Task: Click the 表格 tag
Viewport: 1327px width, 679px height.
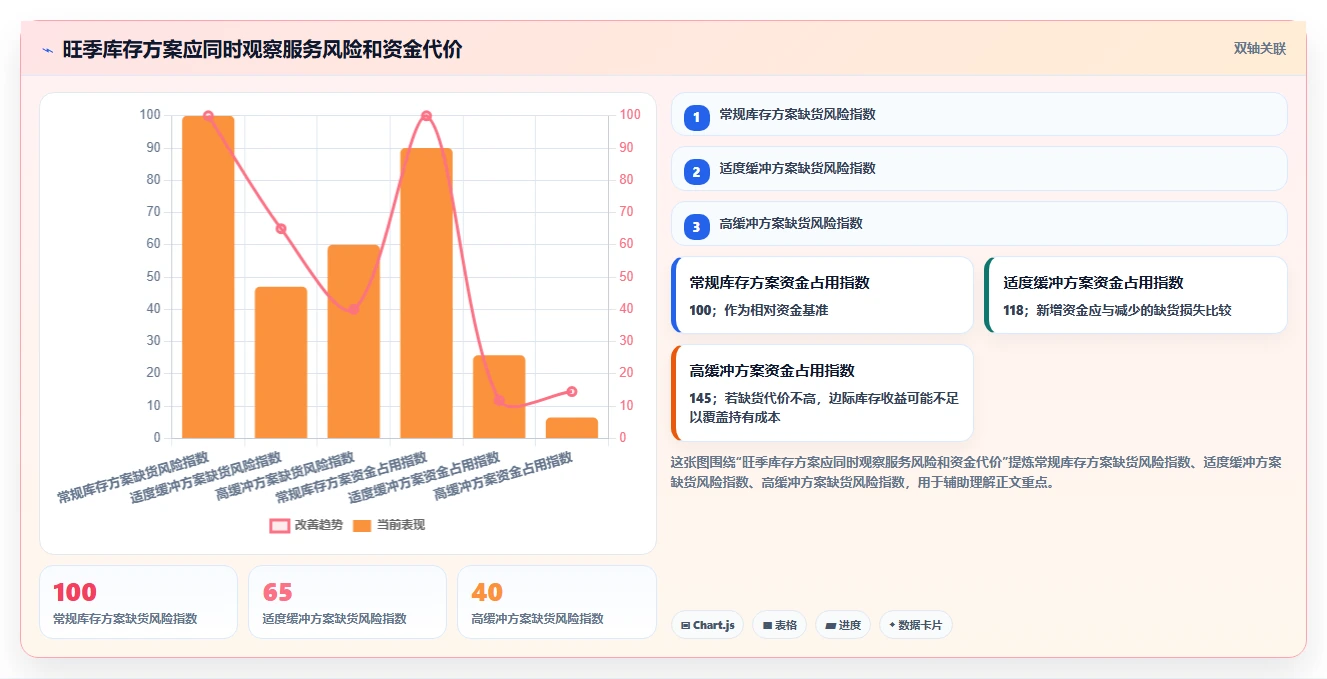Action: point(779,625)
